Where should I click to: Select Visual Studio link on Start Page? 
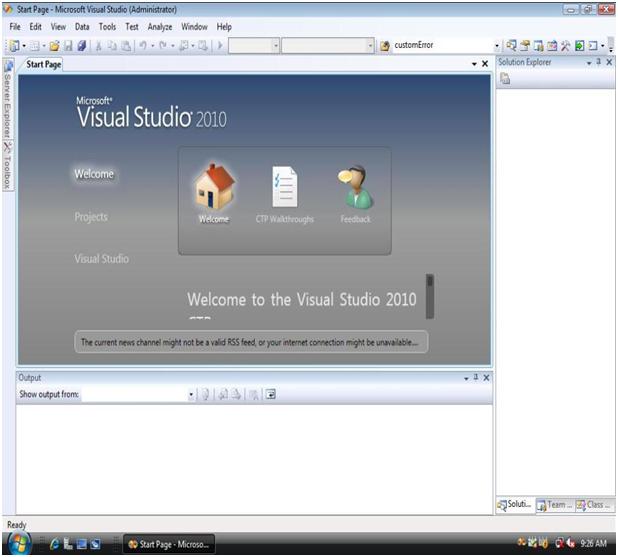point(101,259)
